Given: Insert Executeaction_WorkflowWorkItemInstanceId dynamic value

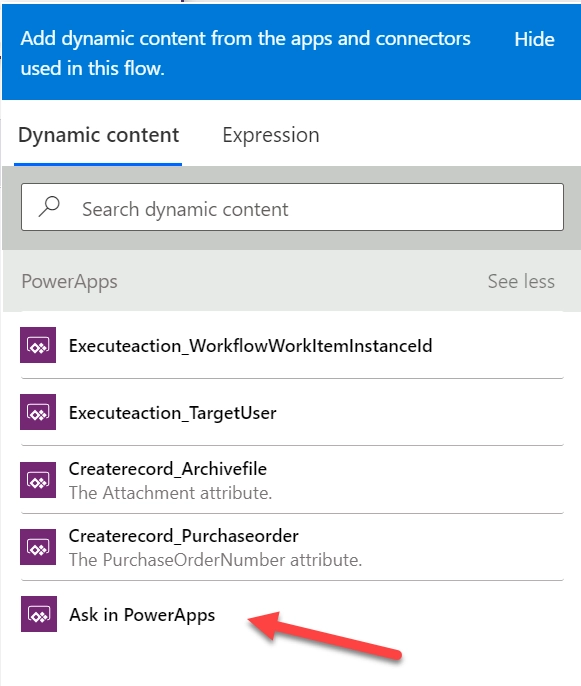Looking at the screenshot, I should click(x=292, y=346).
